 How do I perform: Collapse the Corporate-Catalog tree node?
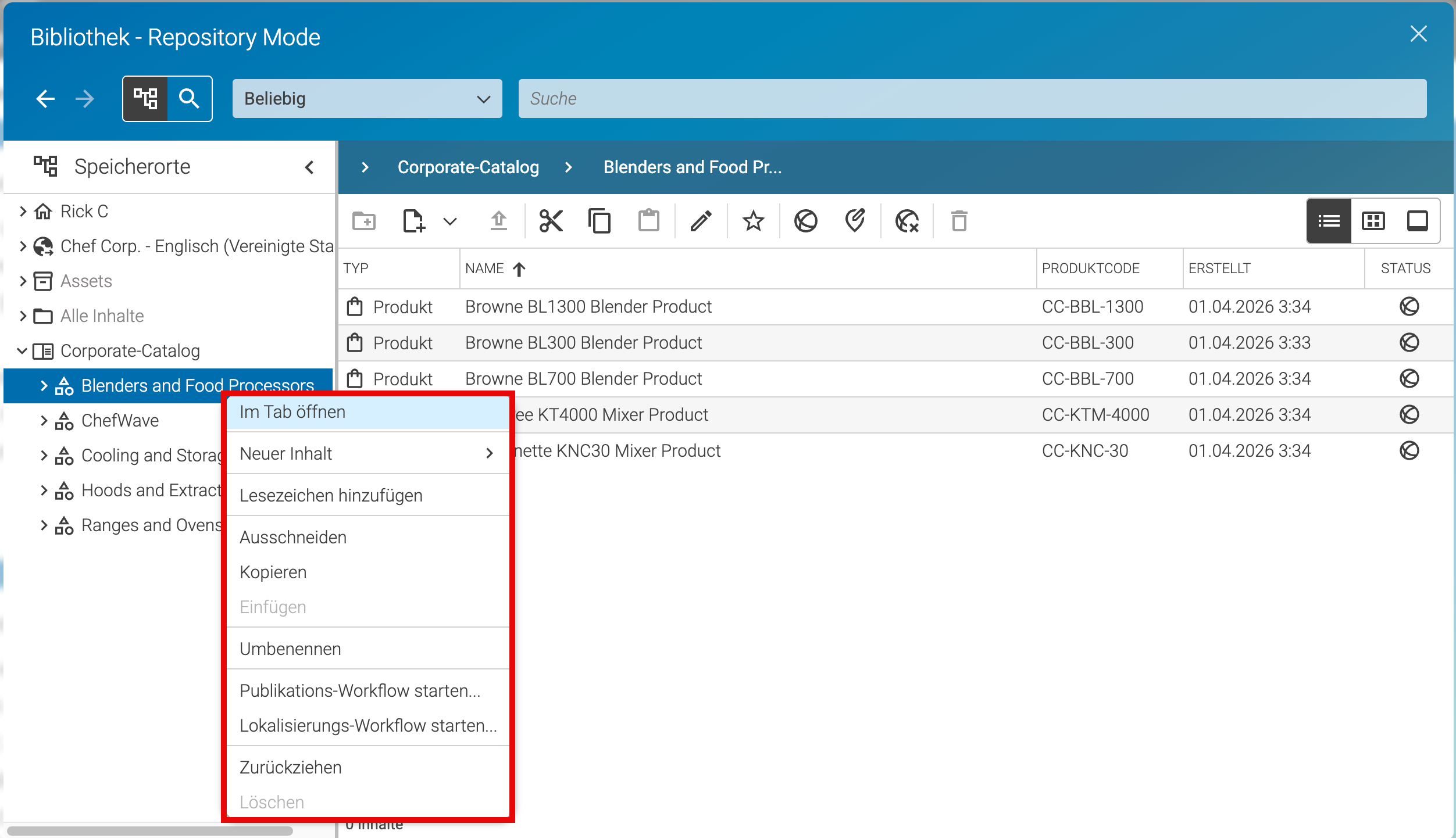(22, 350)
